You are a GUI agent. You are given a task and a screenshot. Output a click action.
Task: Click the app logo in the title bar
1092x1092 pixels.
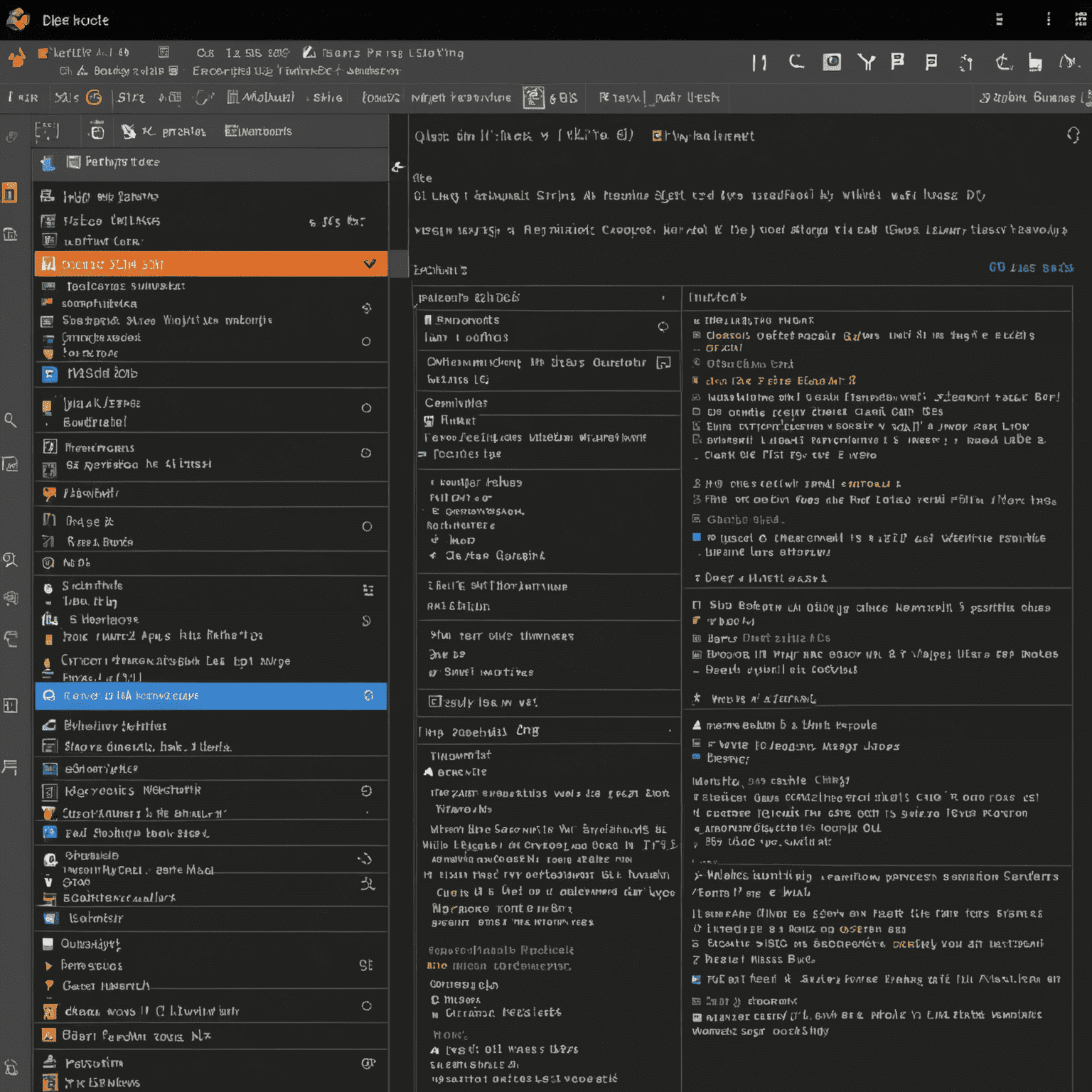[x=18, y=19]
